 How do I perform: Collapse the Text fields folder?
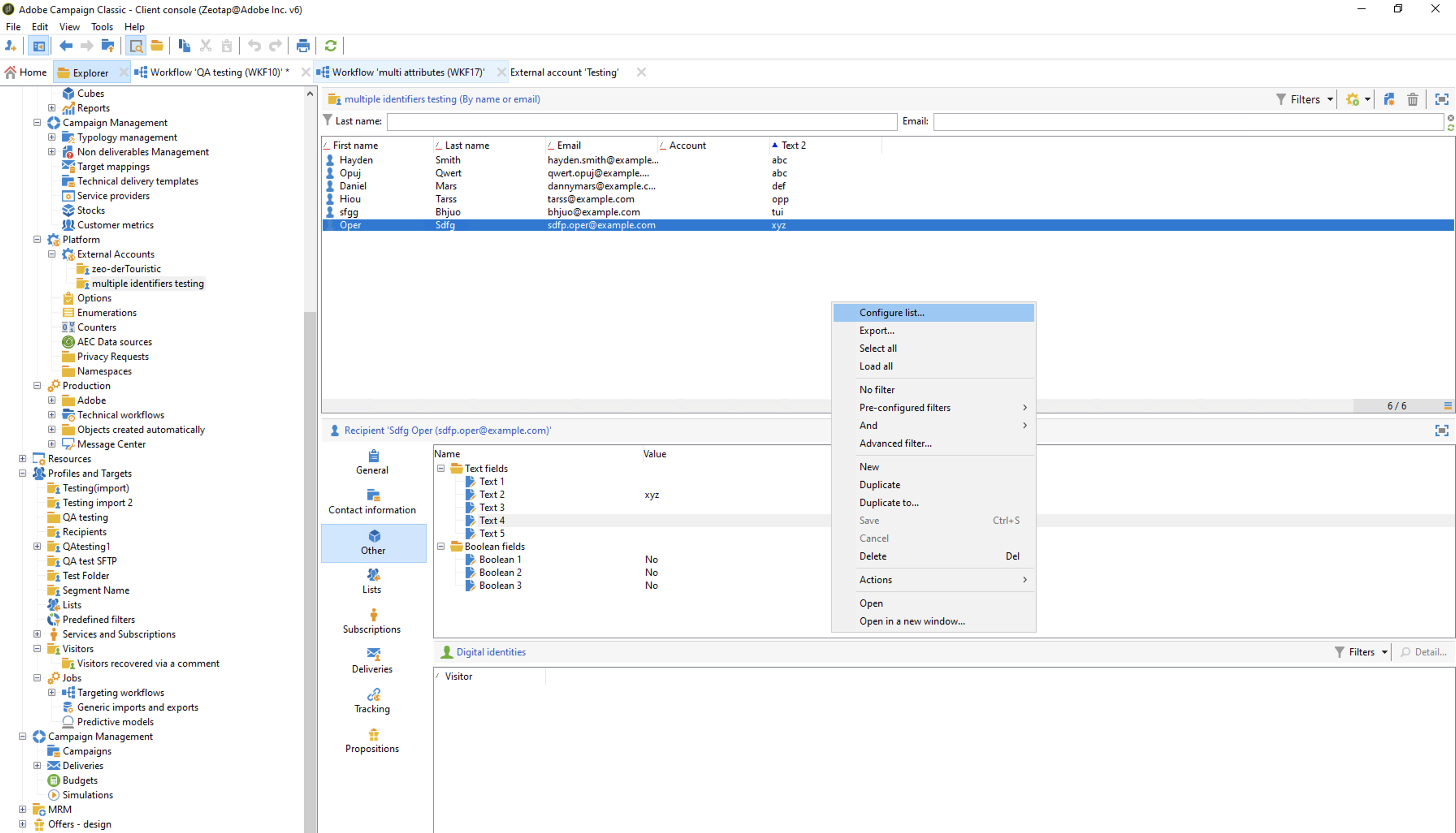pyautogui.click(x=441, y=469)
